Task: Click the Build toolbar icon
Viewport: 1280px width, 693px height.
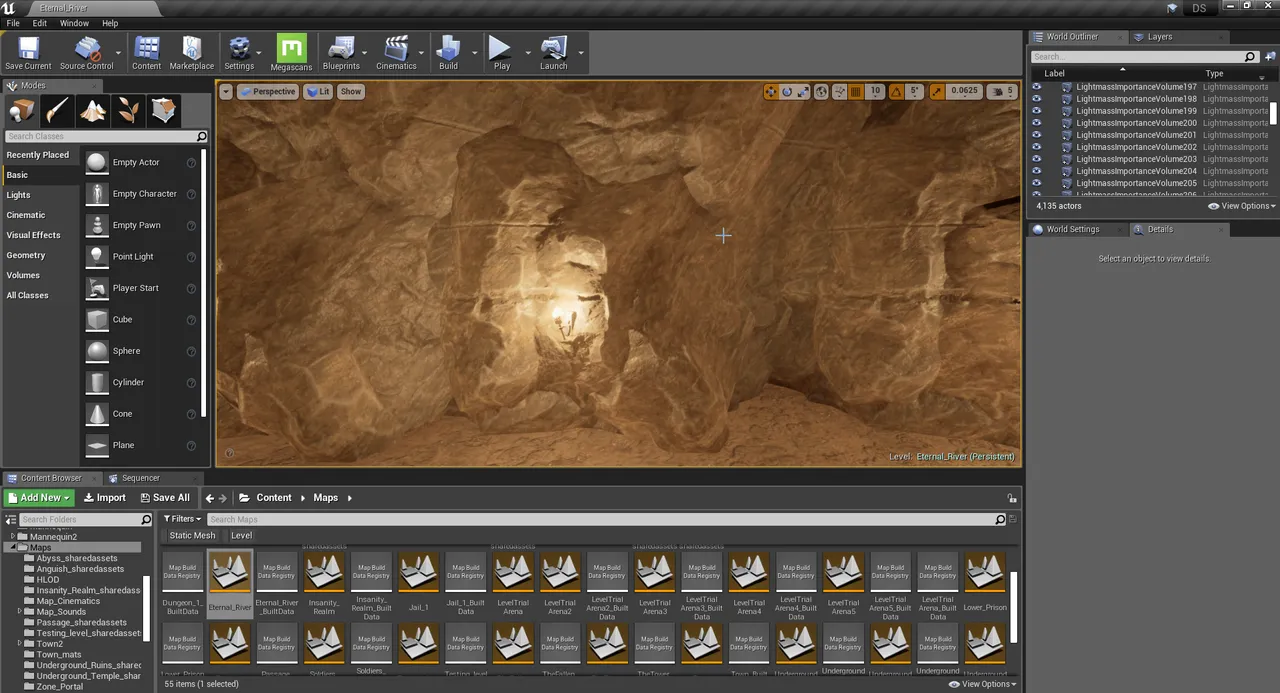Action: [x=448, y=52]
